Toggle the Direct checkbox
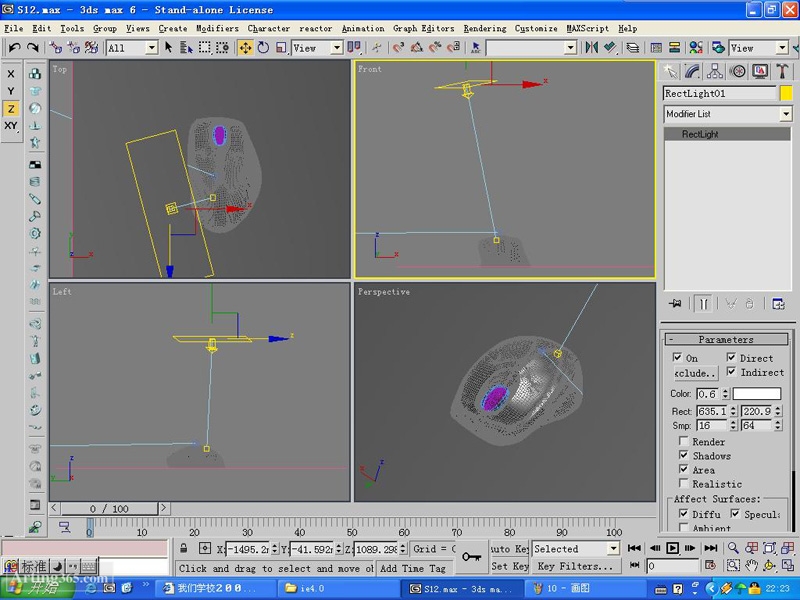Viewport: 800px width, 600px height. pyautogui.click(x=731, y=357)
